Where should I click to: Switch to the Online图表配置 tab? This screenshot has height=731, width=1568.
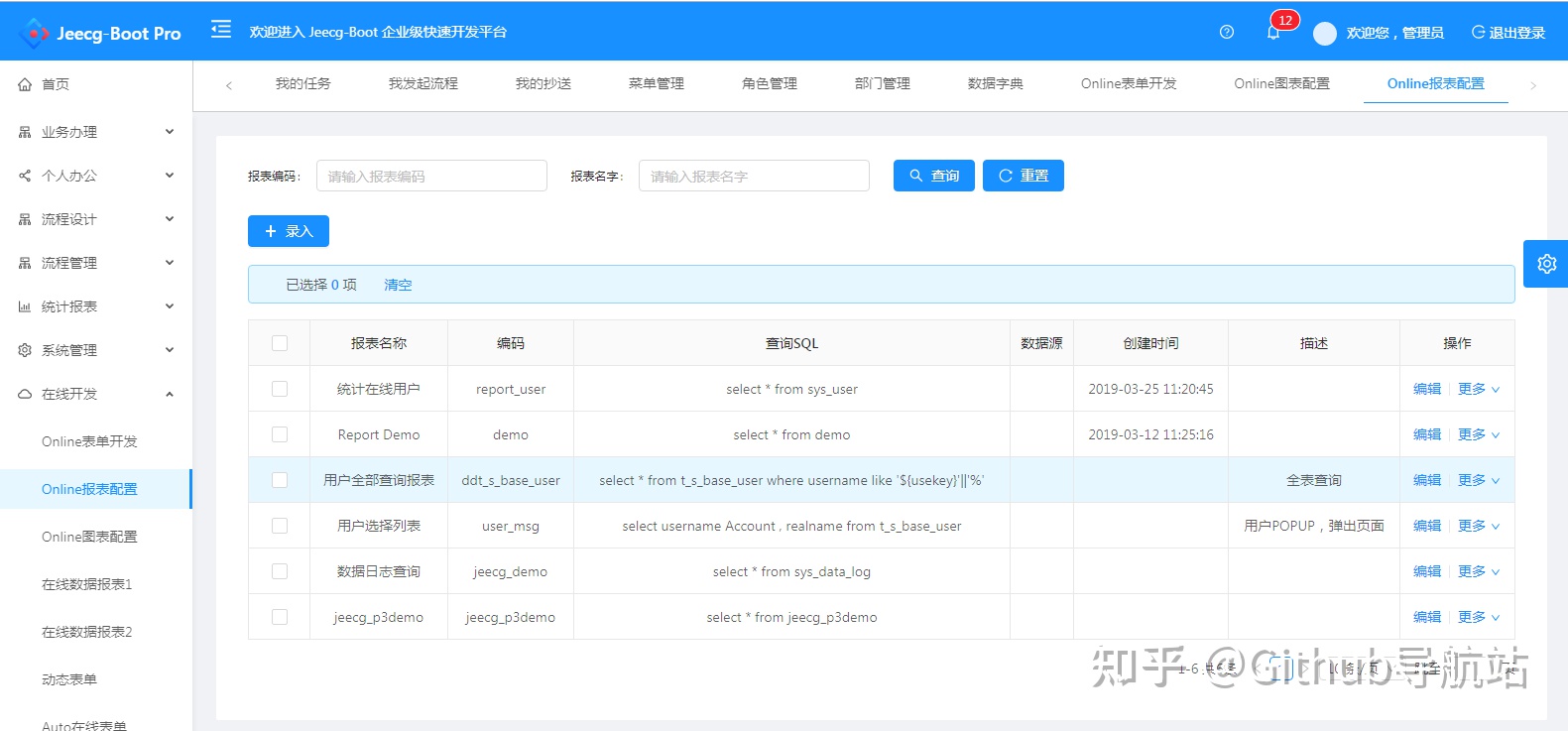tap(1281, 83)
